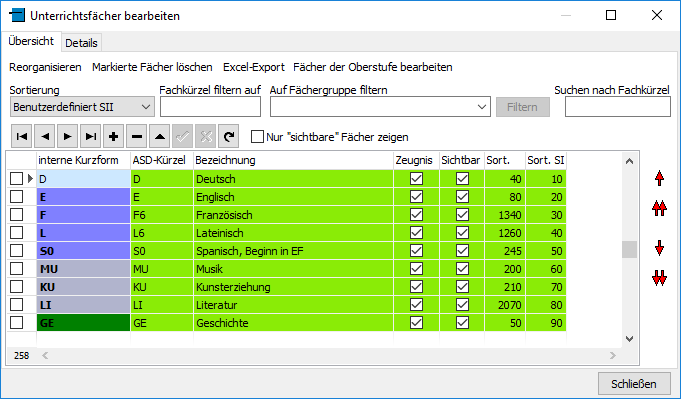Viewport: 681px width, 399px height.
Task: Click the Sort. SI column header
Action: [x=545, y=160]
